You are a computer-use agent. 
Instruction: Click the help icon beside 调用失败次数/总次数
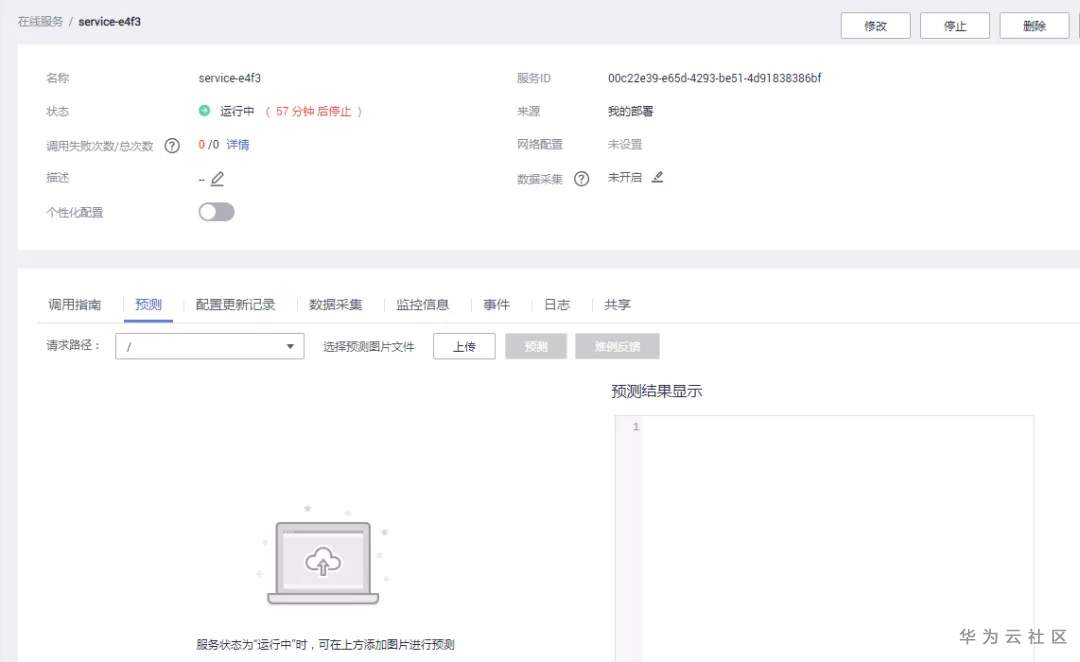172,145
